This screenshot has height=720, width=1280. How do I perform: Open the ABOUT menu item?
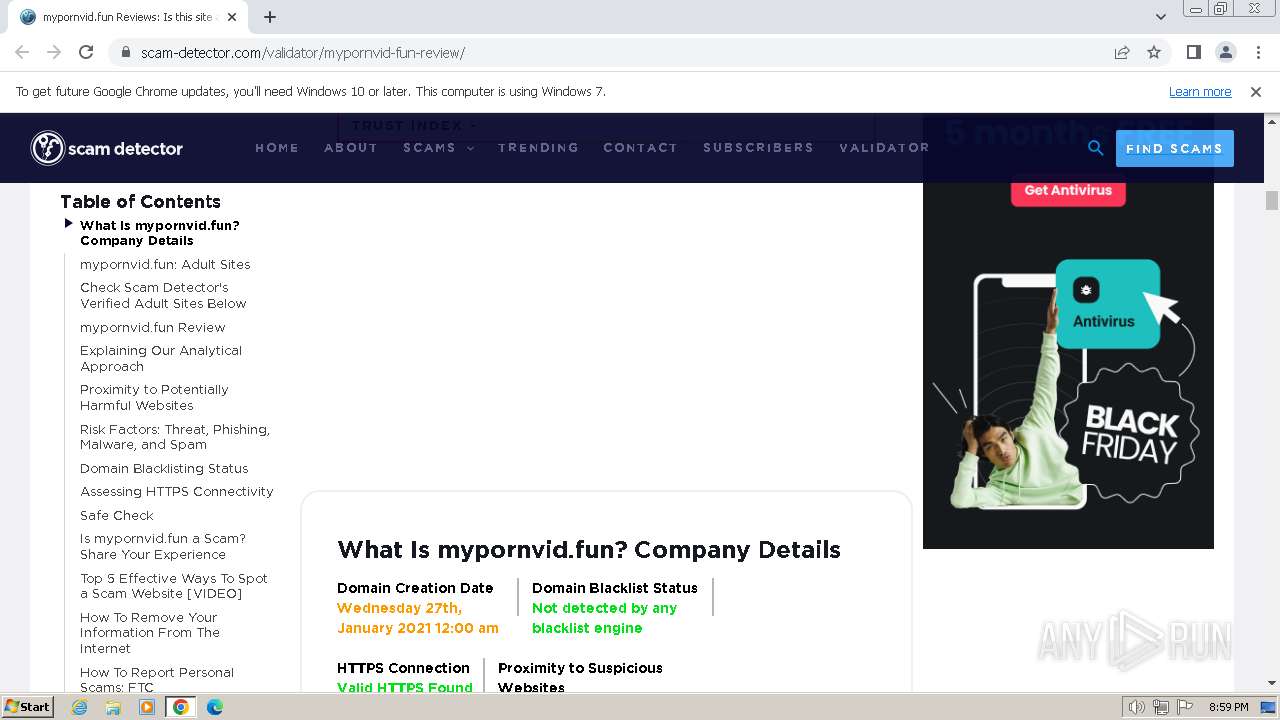tap(351, 147)
